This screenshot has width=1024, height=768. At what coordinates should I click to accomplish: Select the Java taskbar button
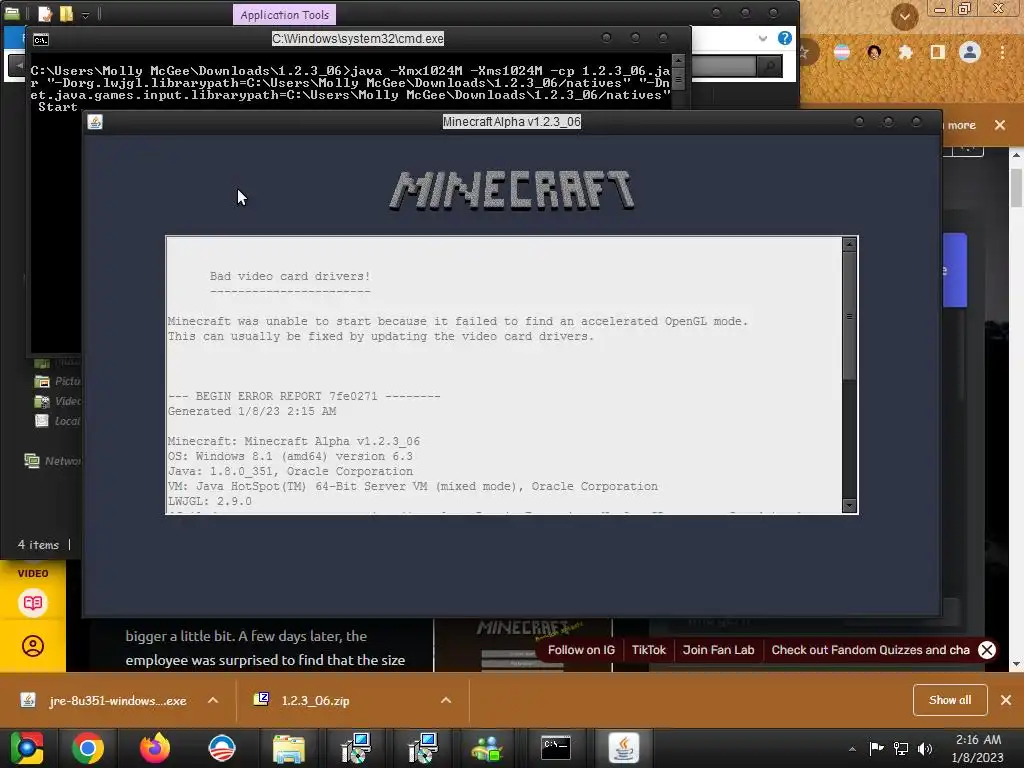point(624,748)
